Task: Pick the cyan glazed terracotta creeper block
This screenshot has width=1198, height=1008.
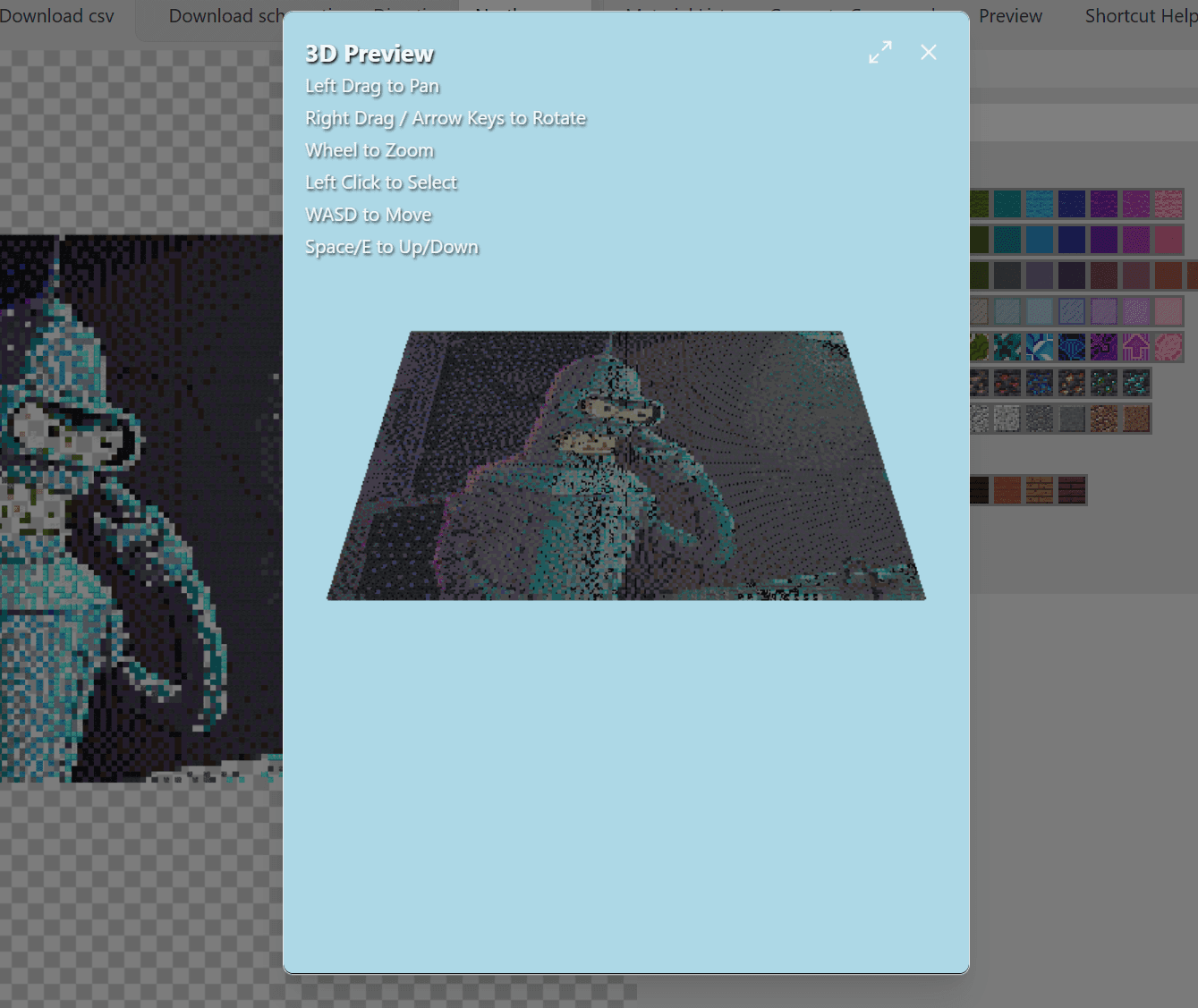Action: pos(1007,347)
